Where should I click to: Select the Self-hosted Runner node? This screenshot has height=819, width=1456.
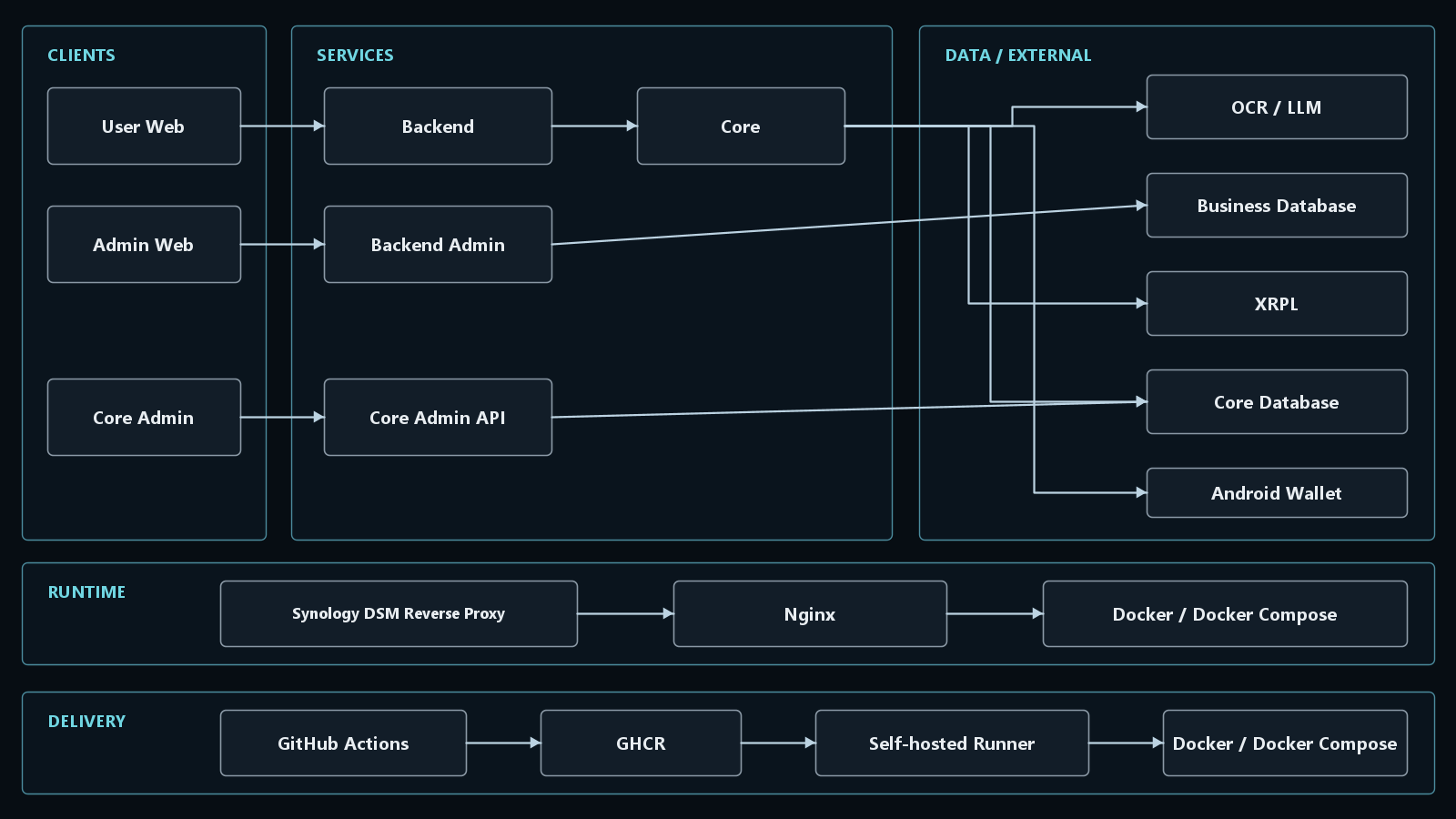pos(952,743)
